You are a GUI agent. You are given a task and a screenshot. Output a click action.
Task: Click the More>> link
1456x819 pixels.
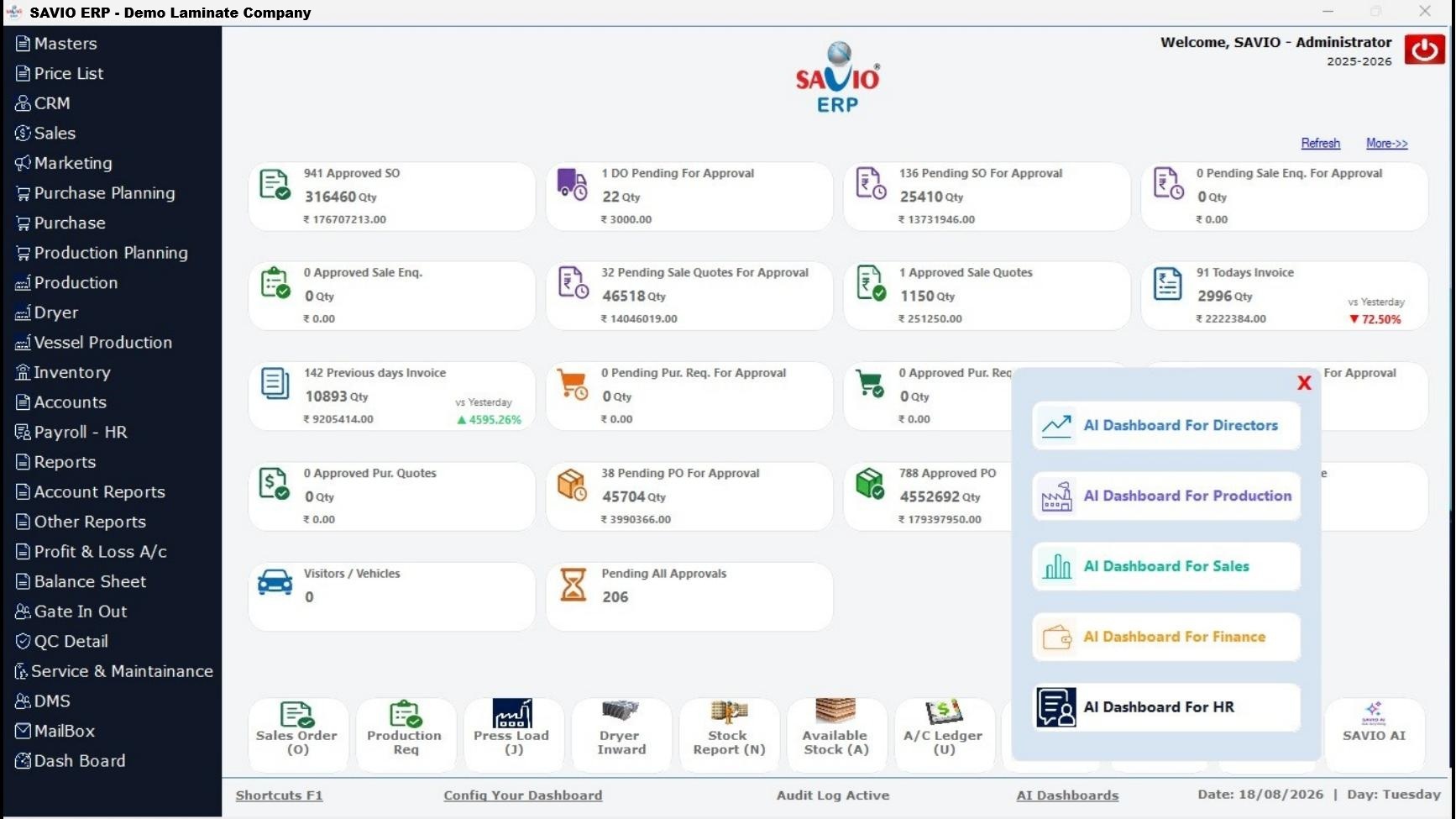(1387, 144)
